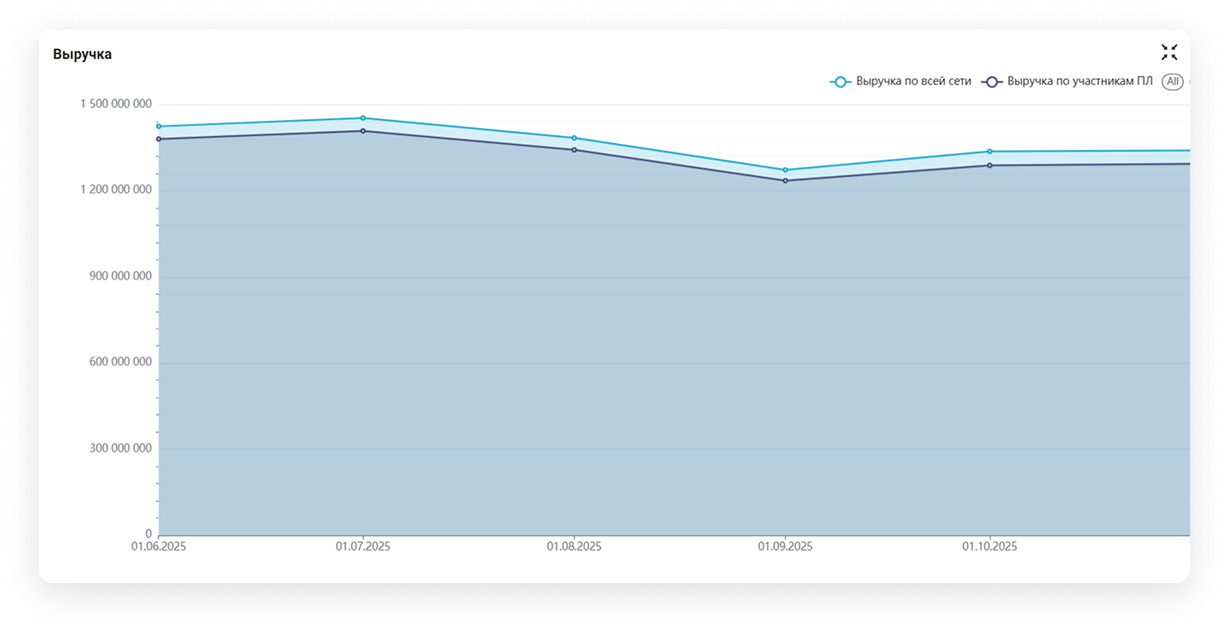Pick the dark blue data point at 01.10.2025
Viewport: 1228px width, 626px height.
[990, 165]
